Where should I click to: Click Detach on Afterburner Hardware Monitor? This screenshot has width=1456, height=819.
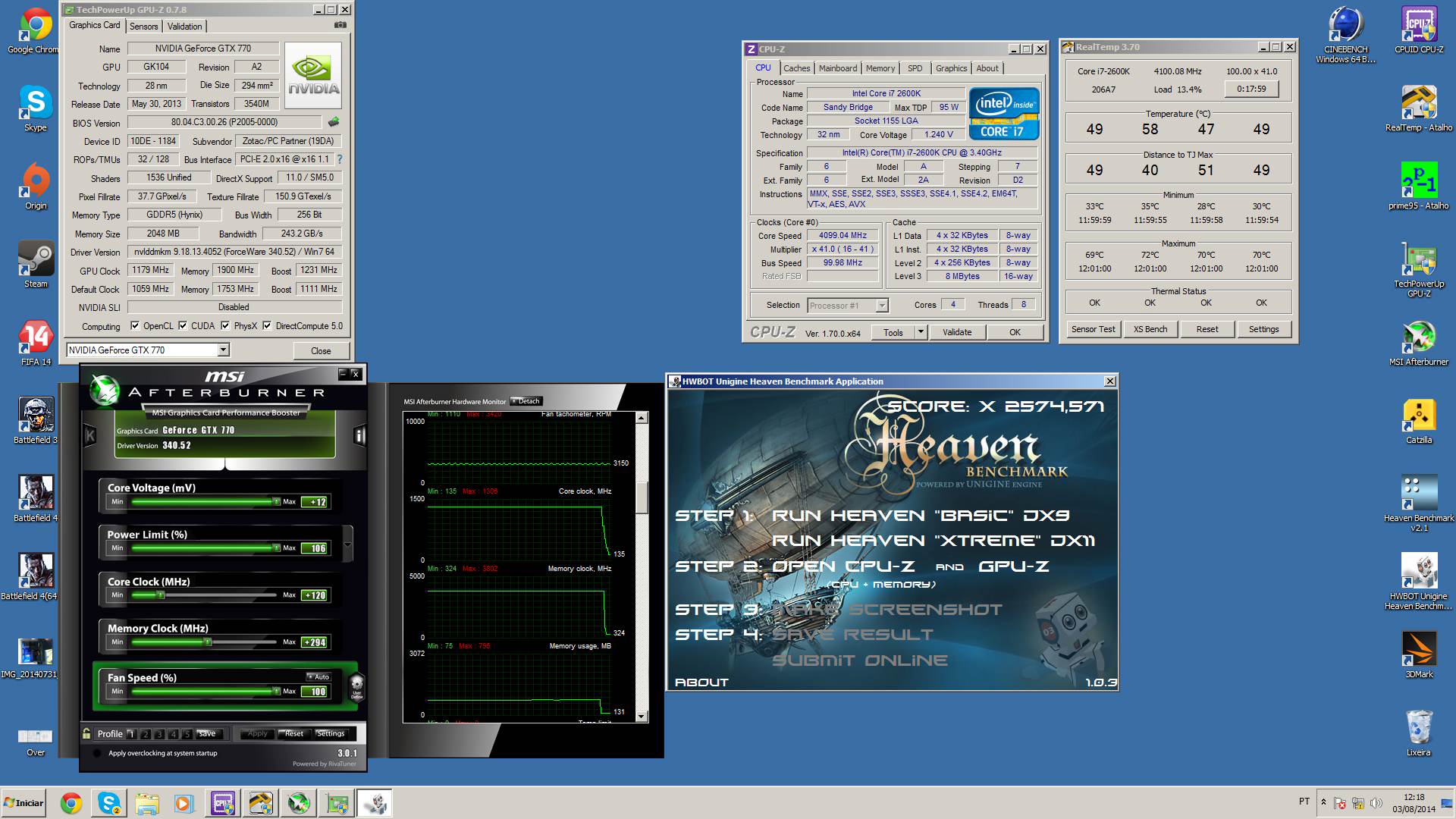tap(526, 401)
